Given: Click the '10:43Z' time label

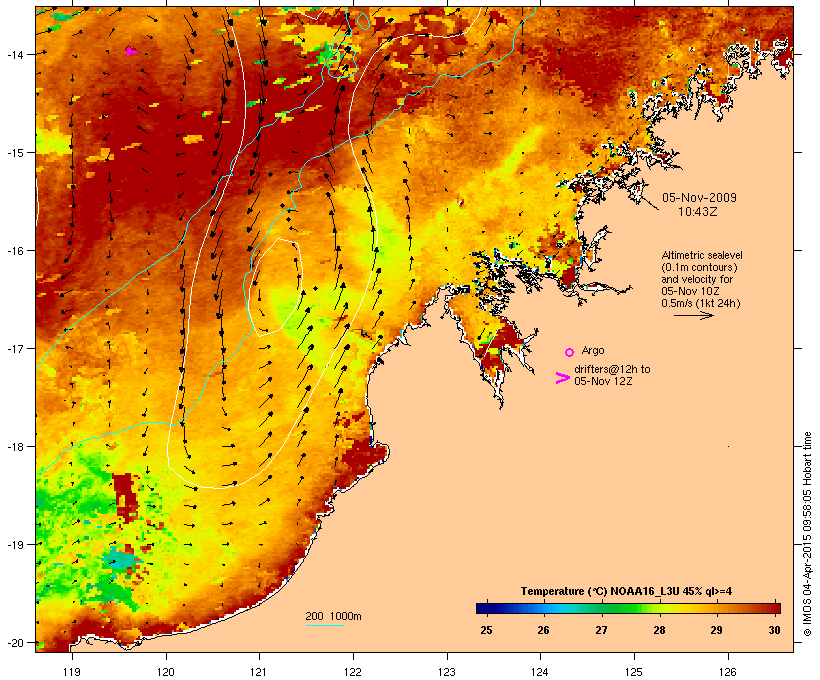Looking at the screenshot, I should point(698,212).
